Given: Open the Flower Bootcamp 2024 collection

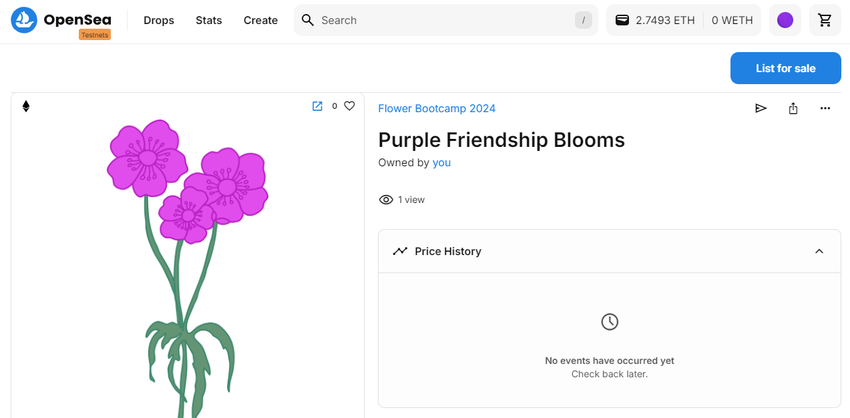Looking at the screenshot, I should pyautogui.click(x=436, y=108).
